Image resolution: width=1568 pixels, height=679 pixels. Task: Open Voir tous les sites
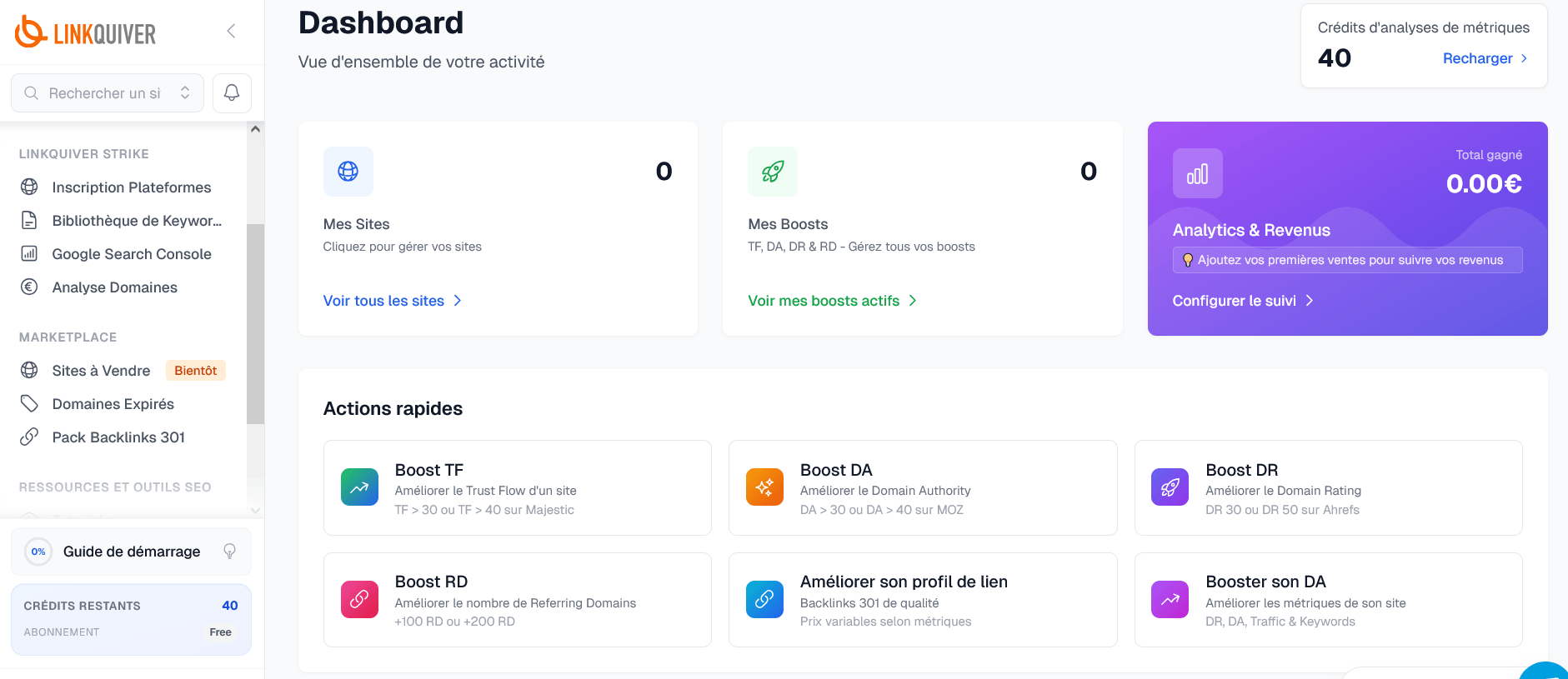coord(393,301)
